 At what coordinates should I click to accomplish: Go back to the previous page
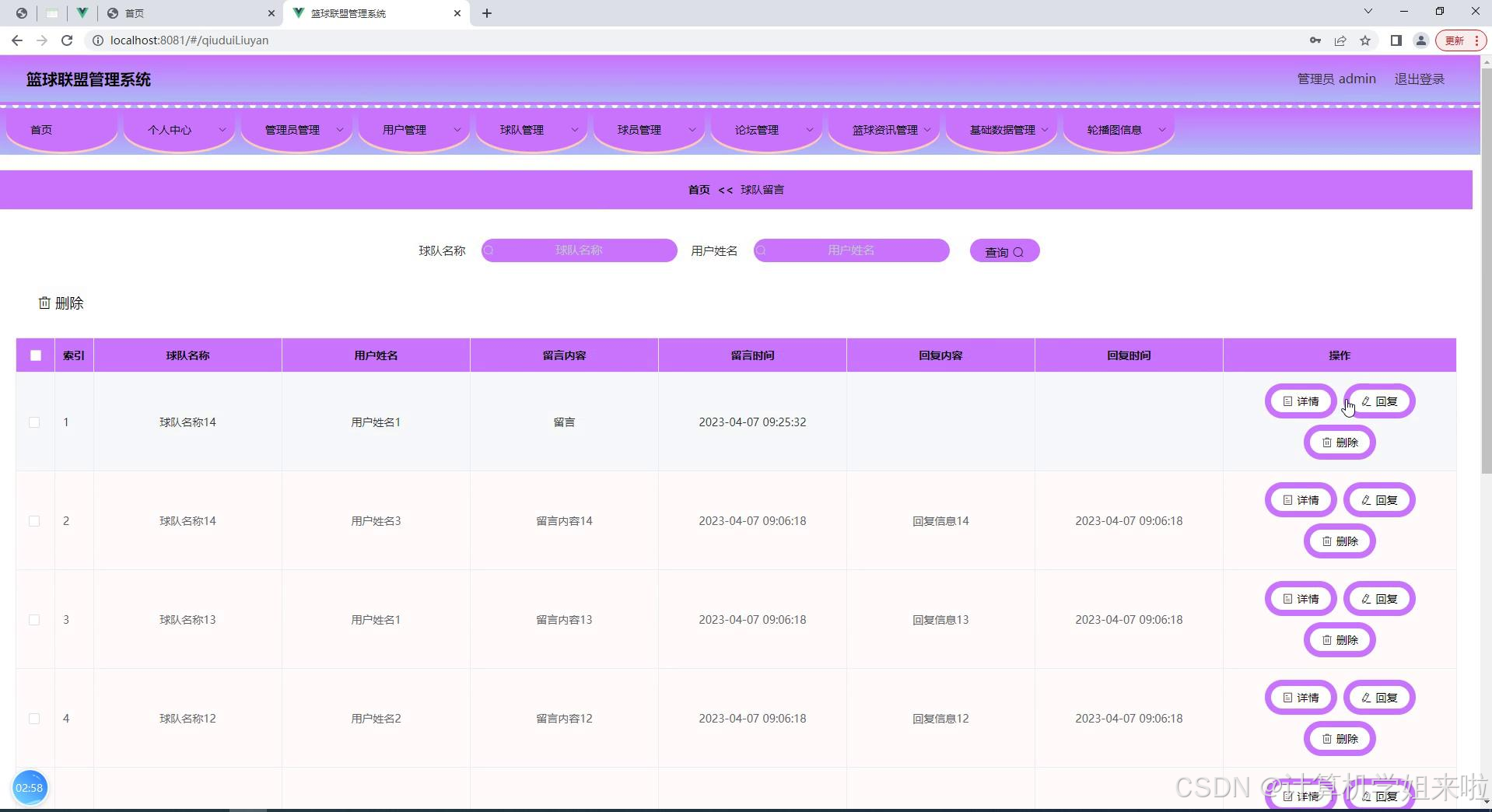pyautogui.click(x=17, y=40)
